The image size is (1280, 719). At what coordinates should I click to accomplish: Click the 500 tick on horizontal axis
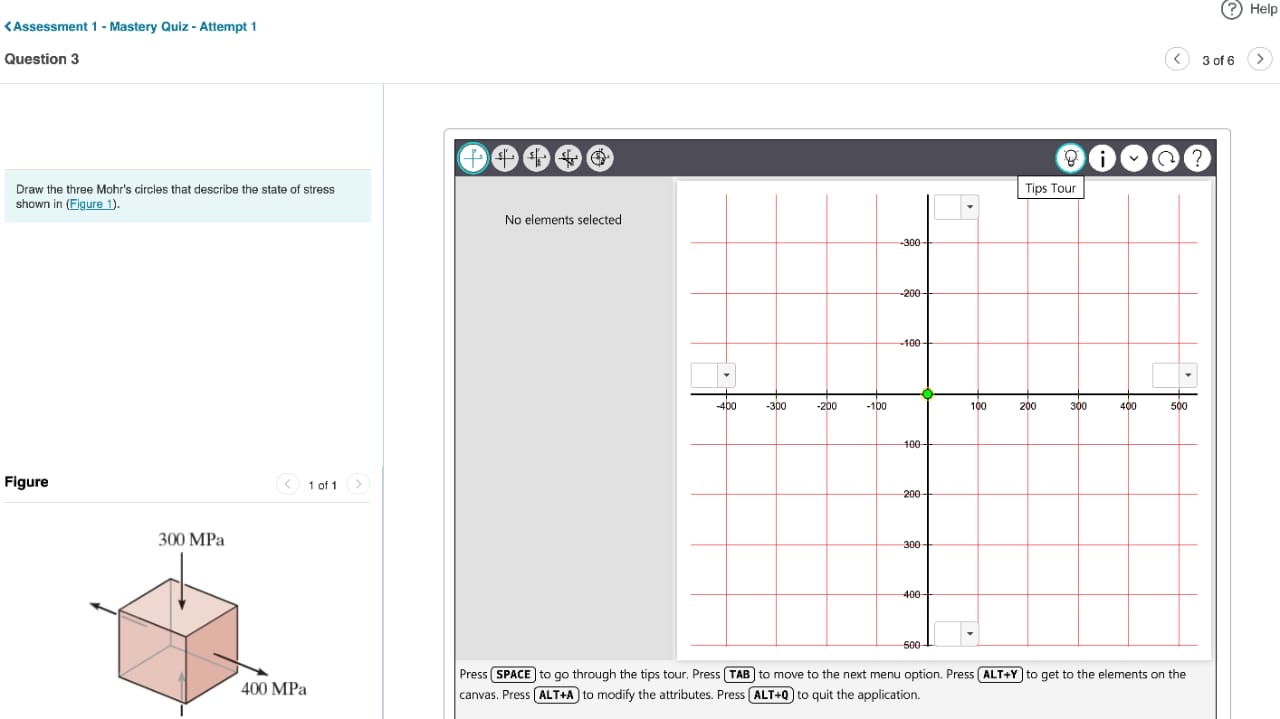click(x=1179, y=406)
